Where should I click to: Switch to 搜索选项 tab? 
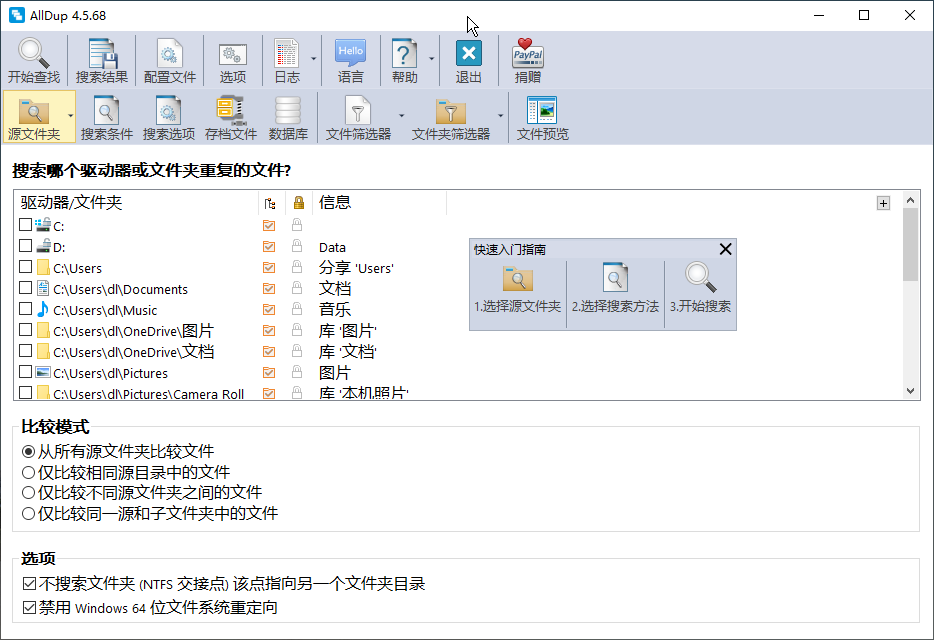169,117
